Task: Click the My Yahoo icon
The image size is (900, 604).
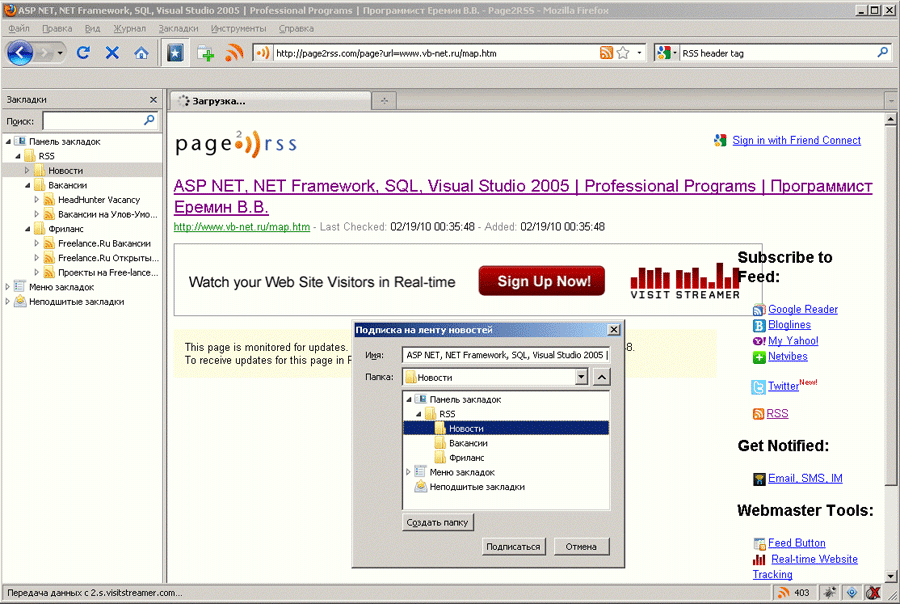Action: click(759, 341)
